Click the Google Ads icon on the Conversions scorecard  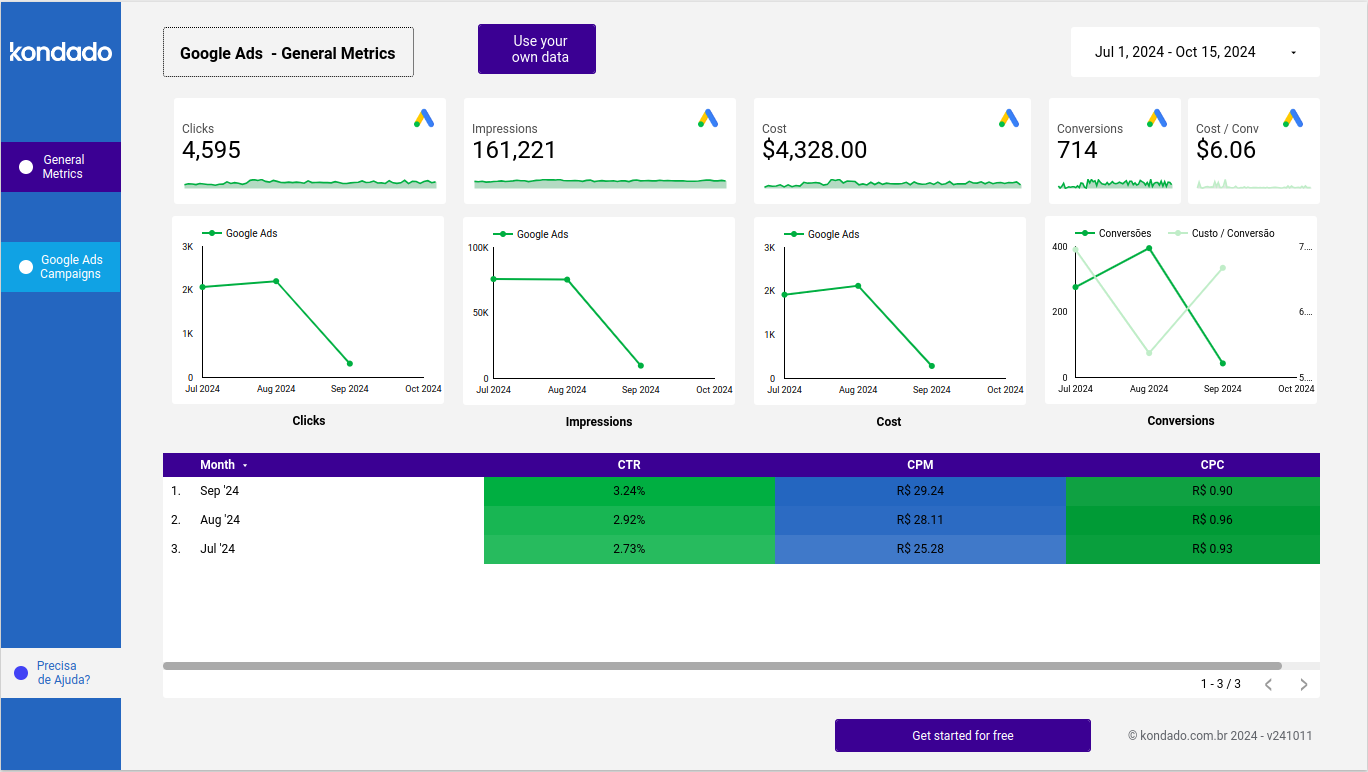(1157, 118)
